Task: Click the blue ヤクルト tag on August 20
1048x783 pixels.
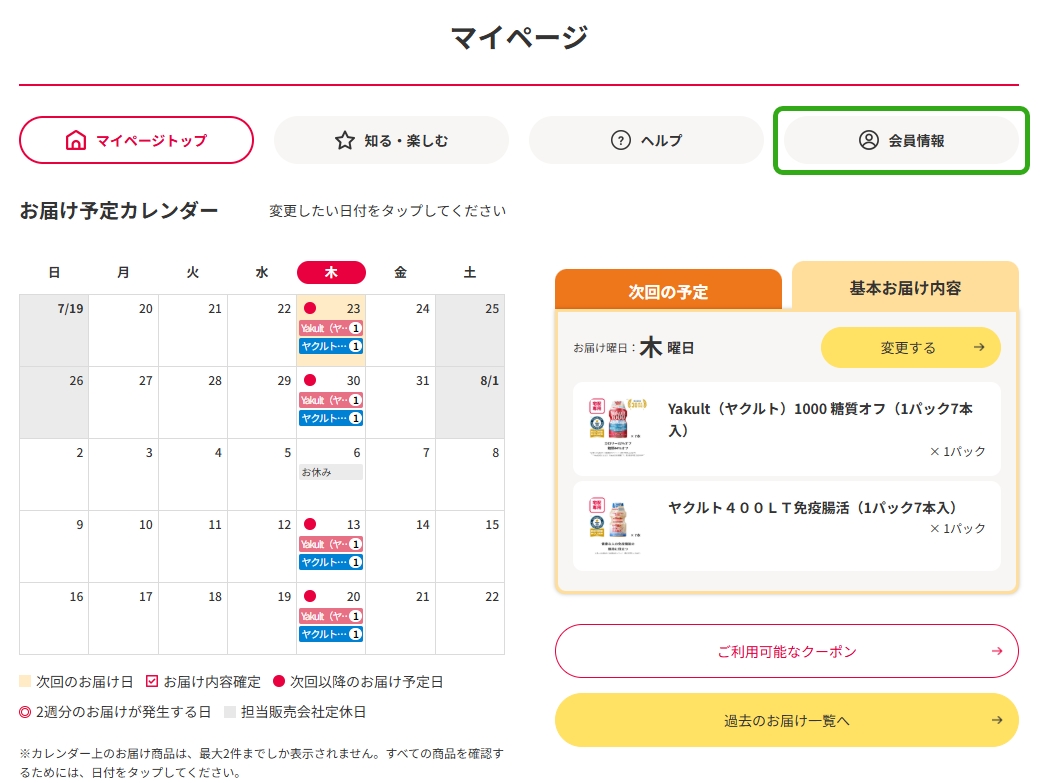Action: coord(331,634)
